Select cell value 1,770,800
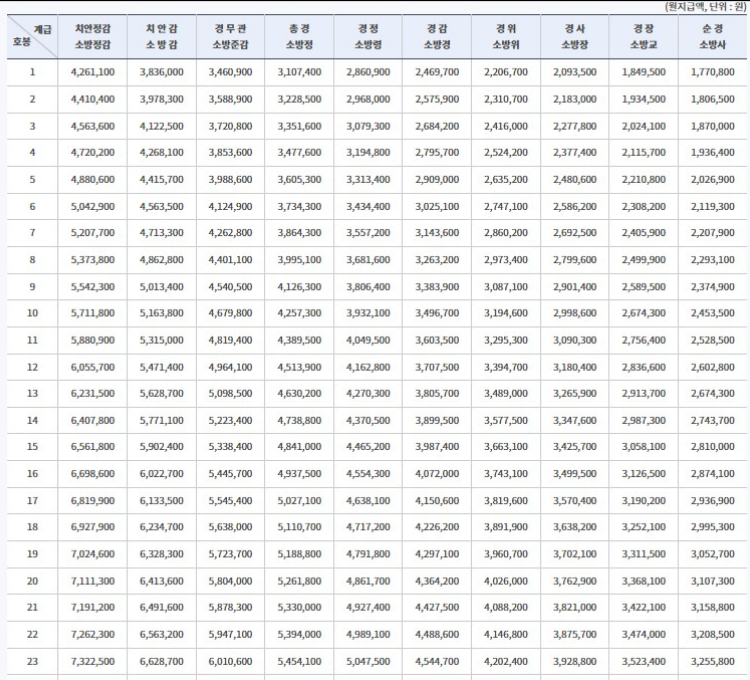 713,72
